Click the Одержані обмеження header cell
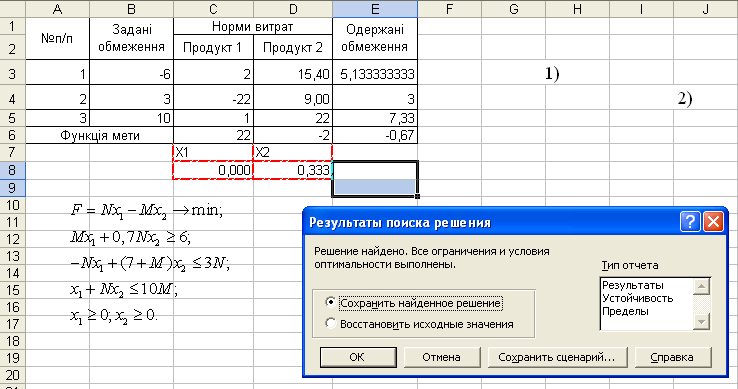This screenshot has height=389, width=738. 375,39
